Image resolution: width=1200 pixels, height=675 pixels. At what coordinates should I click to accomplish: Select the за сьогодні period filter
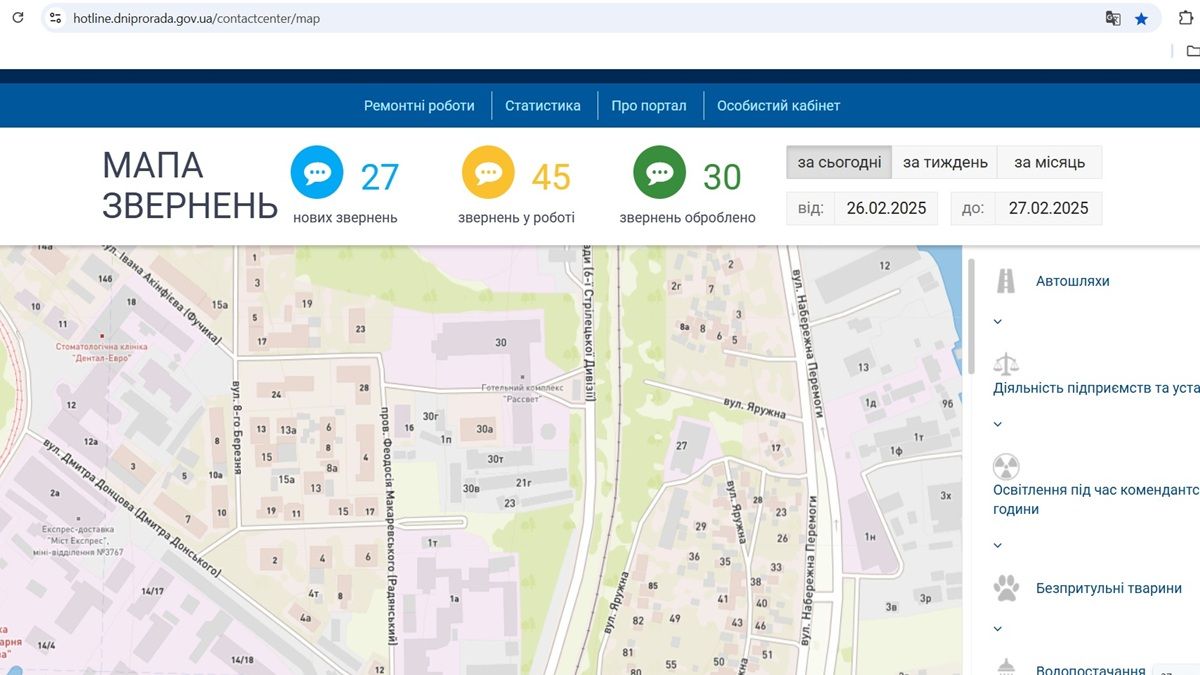[x=839, y=162]
